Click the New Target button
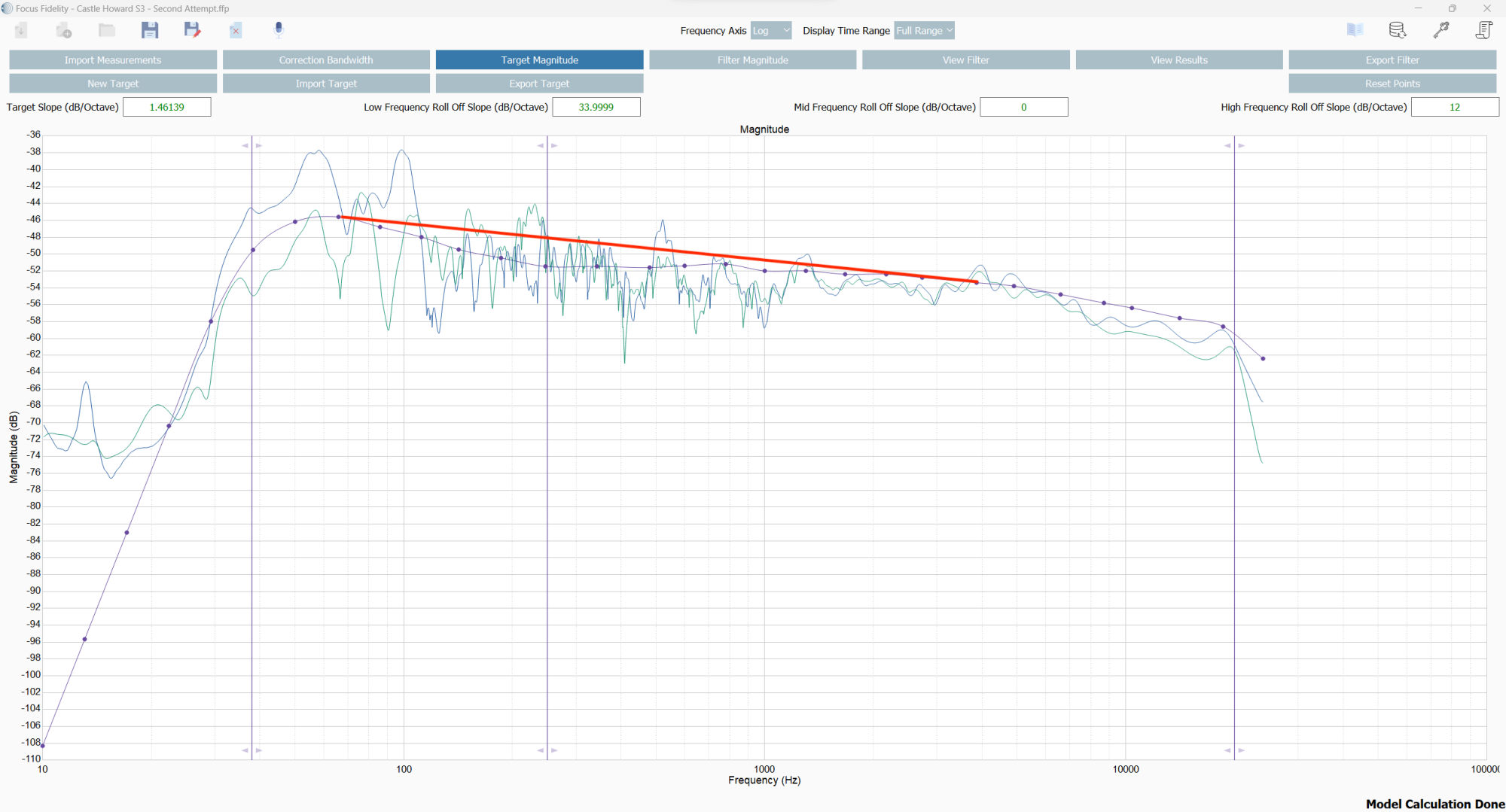1506x812 pixels. [113, 84]
